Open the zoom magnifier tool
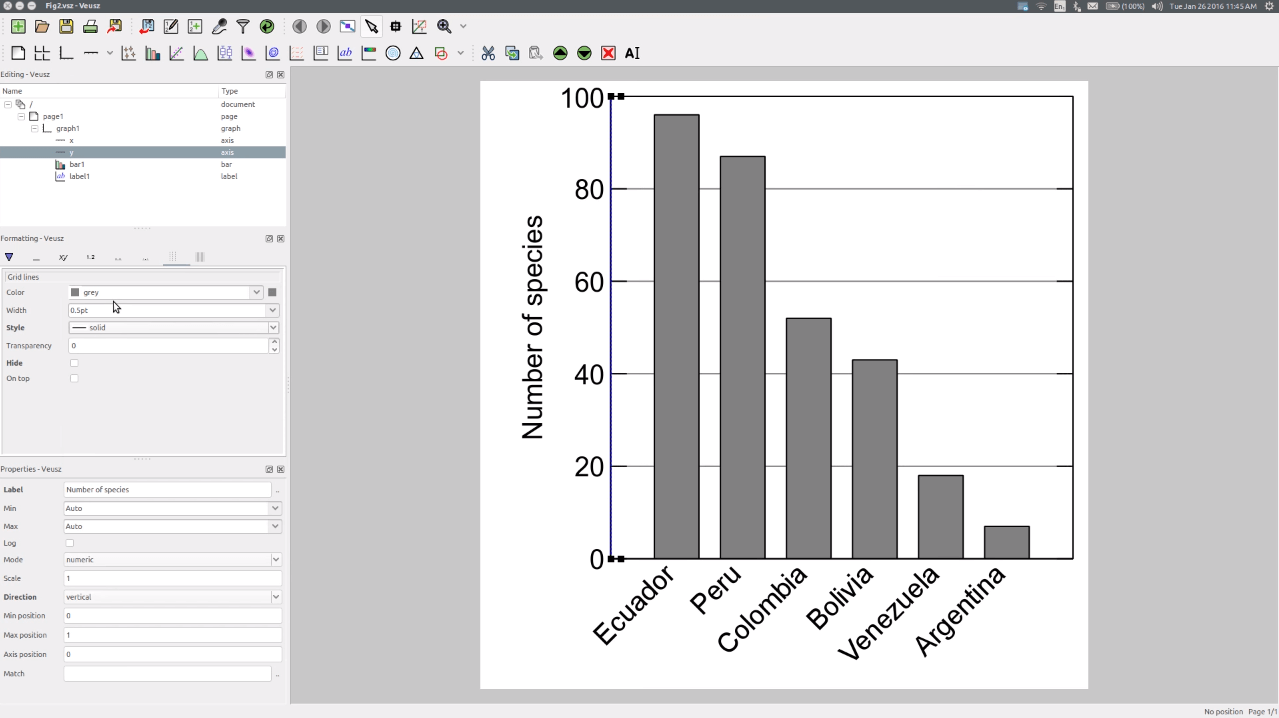1279x718 pixels. point(444,26)
